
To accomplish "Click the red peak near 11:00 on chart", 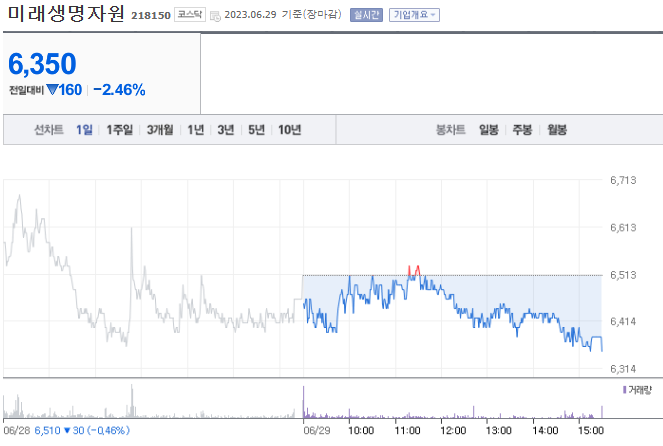I will (x=414, y=271).
